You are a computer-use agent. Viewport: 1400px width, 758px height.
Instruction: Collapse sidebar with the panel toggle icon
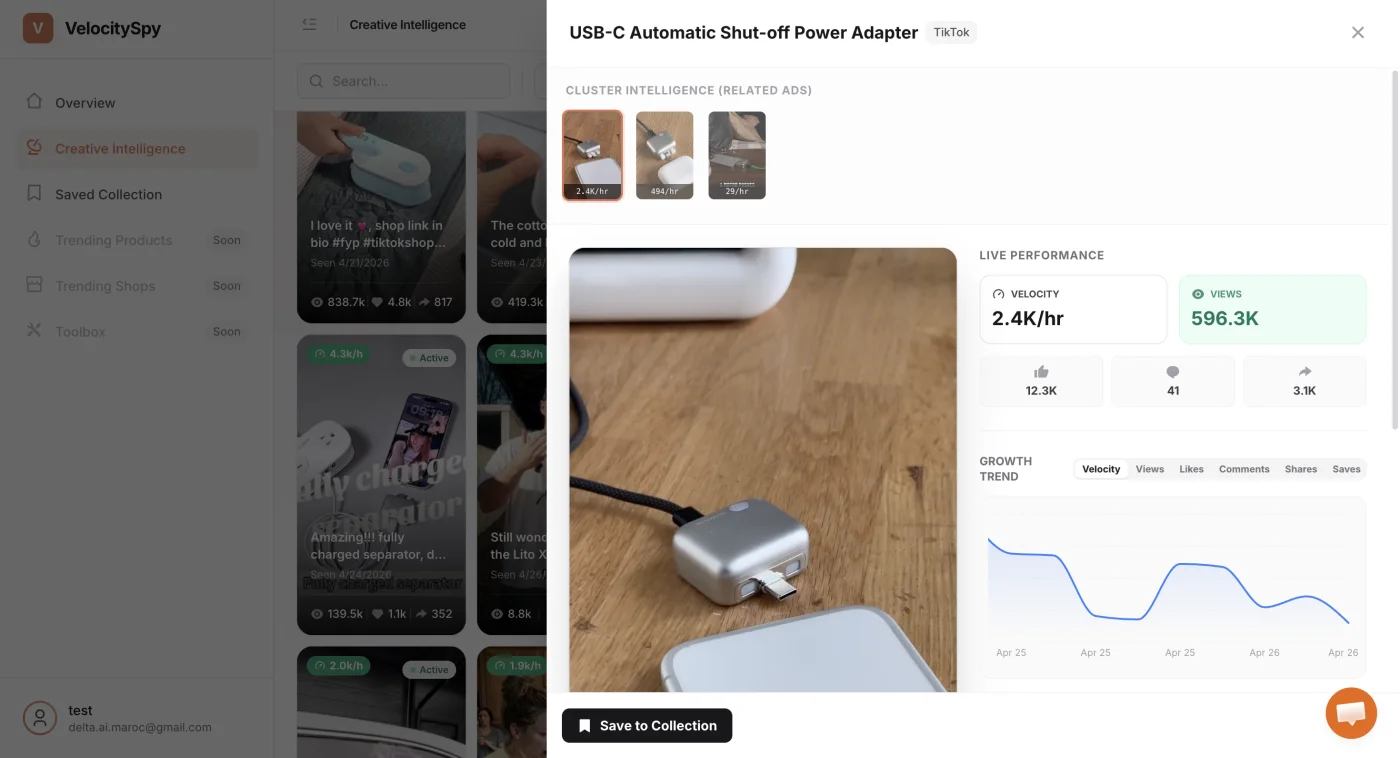(x=309, y=24)
